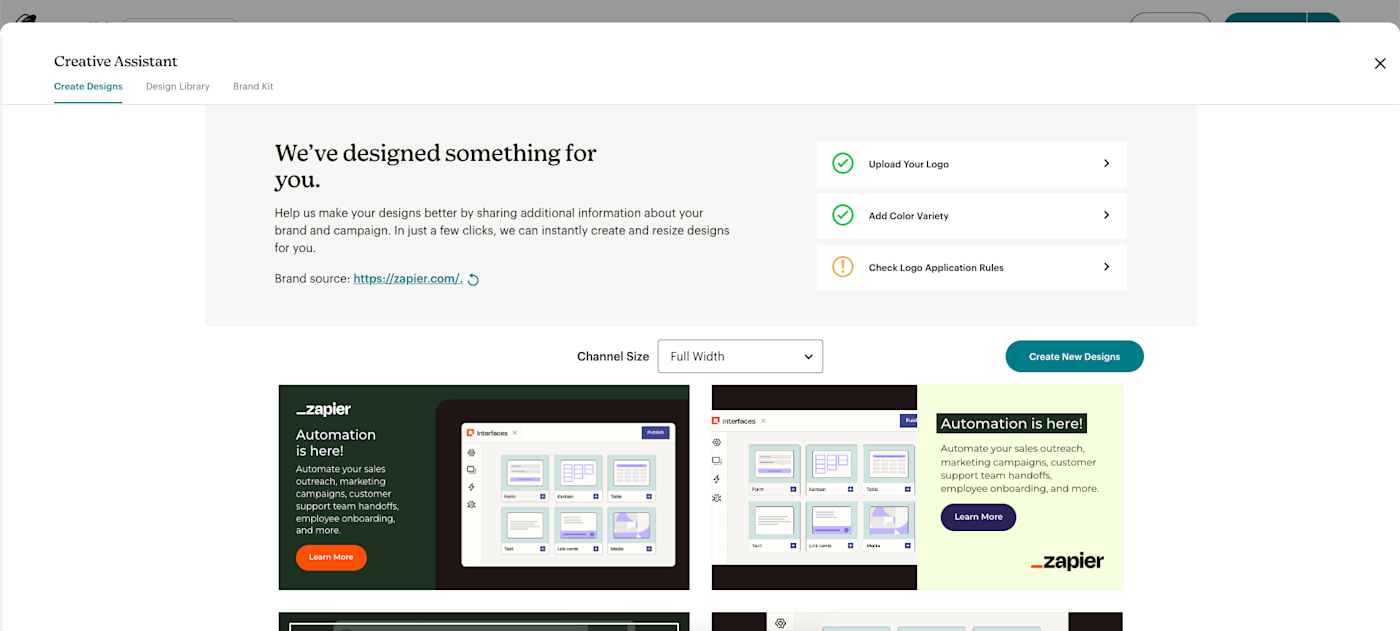Screen dimensions: 1400x631
Task: Click the Create New Designs button
Action: [x=1074, y=356]
